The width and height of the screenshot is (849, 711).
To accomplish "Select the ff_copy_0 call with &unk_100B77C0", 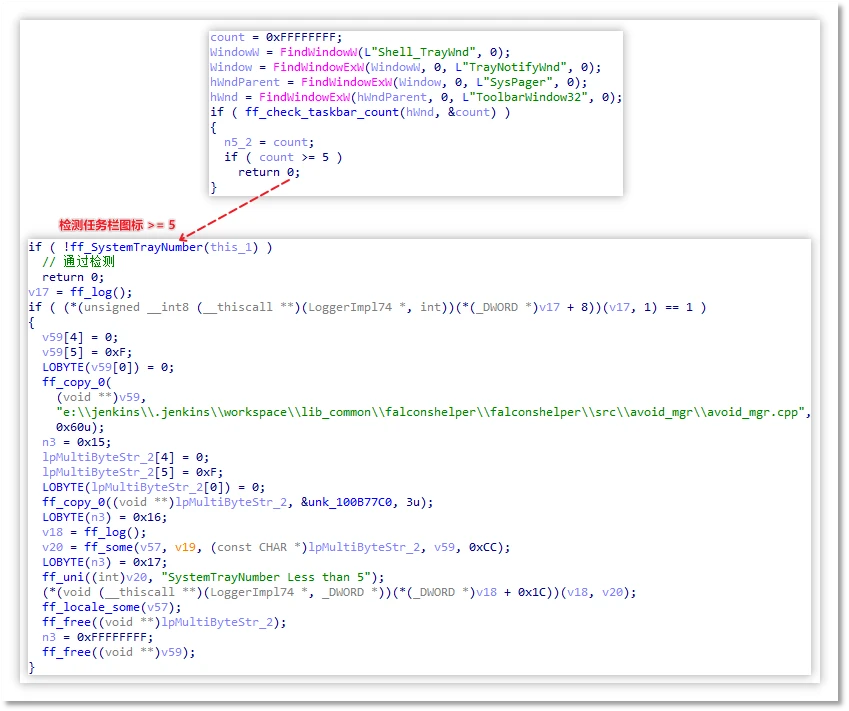I will point(238,503).
